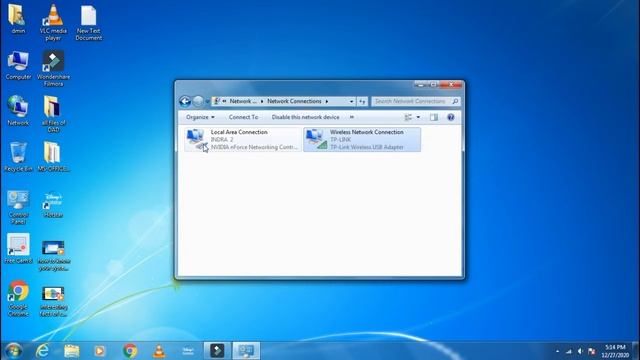Launch the Hotstar desktop shortcut
Viewport: 640px width, 360px height.
(53, 205)
